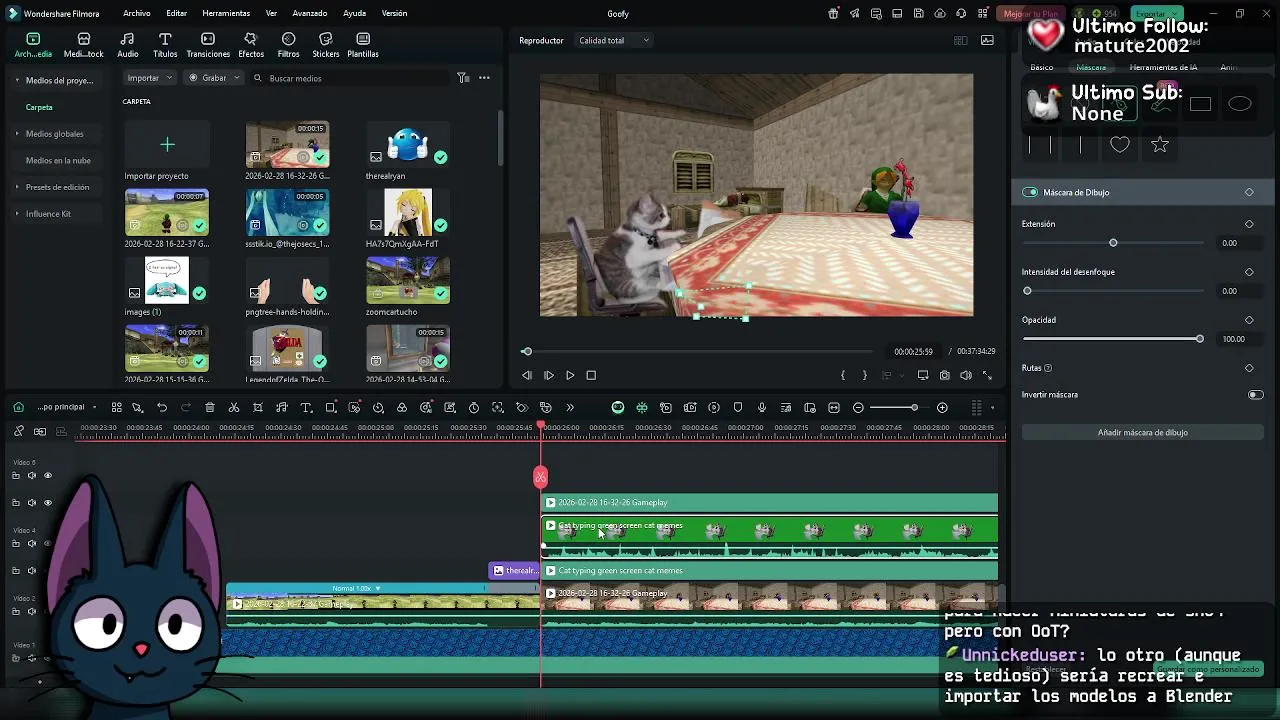Open the Importar dropdown
This screenshot has width=1280, height=720.
click(x=150, y=78)
